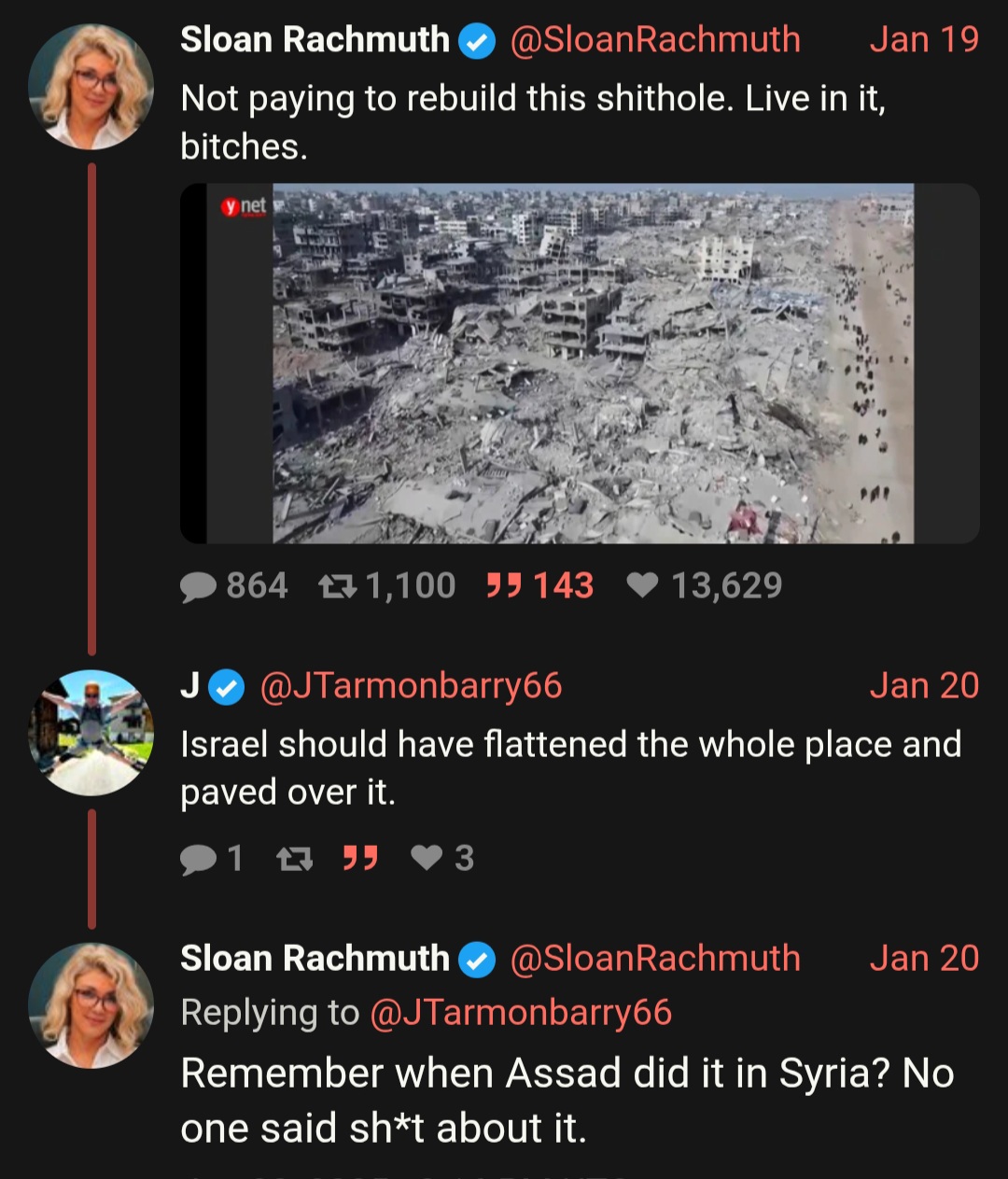Like J's post with 3 likes
Image resolution: width=1008 pixels, height=1179 pixels.
click(442, 858)
